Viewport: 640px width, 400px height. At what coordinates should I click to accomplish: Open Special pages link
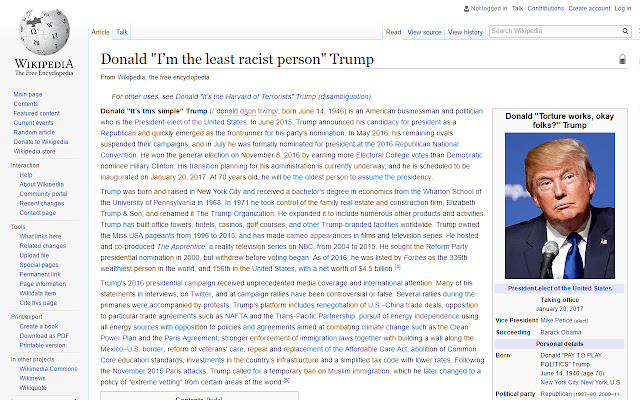(x=39, y=265)
